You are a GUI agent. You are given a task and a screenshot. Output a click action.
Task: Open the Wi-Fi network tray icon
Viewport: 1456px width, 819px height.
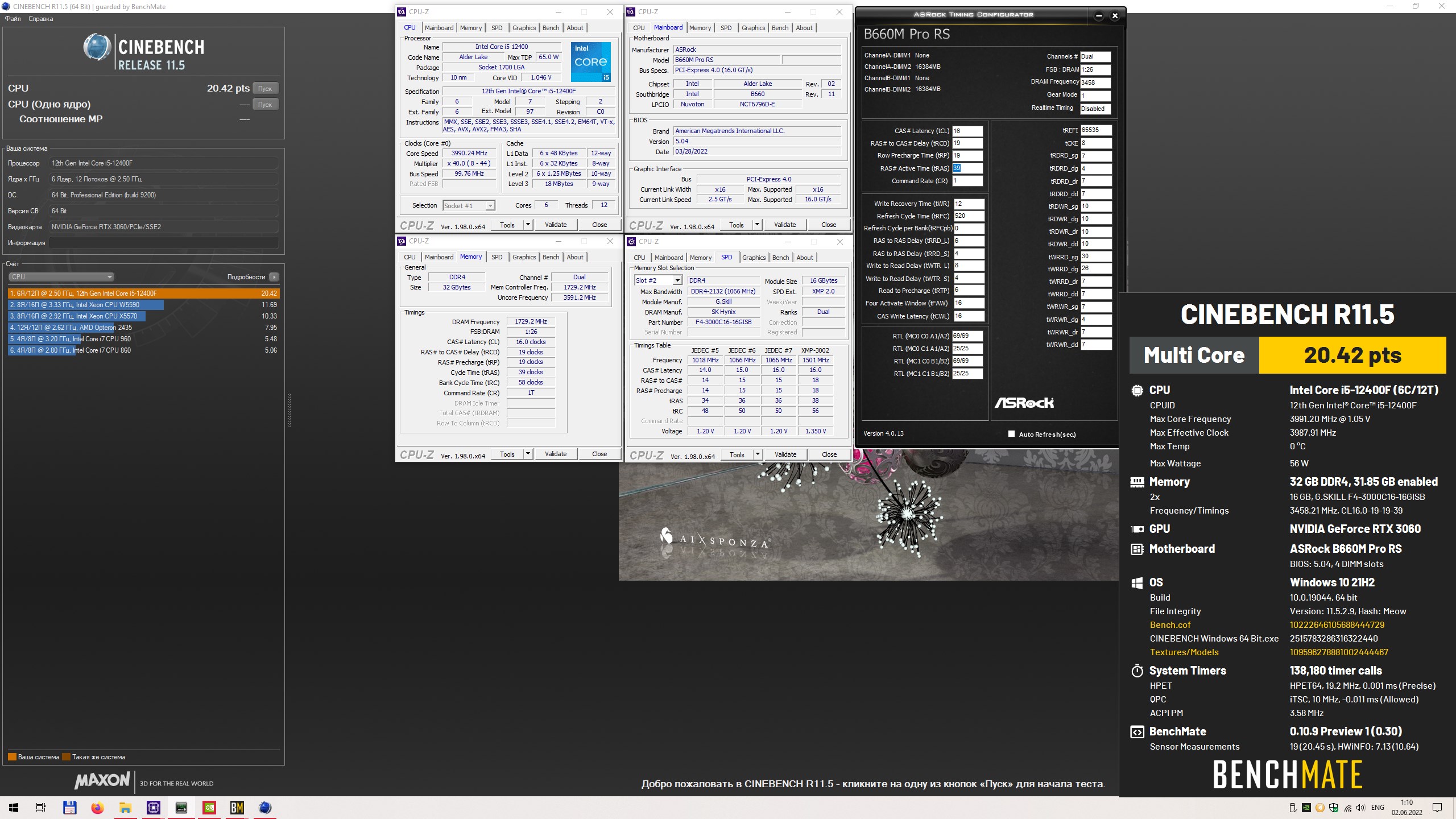click(1347, 808)
